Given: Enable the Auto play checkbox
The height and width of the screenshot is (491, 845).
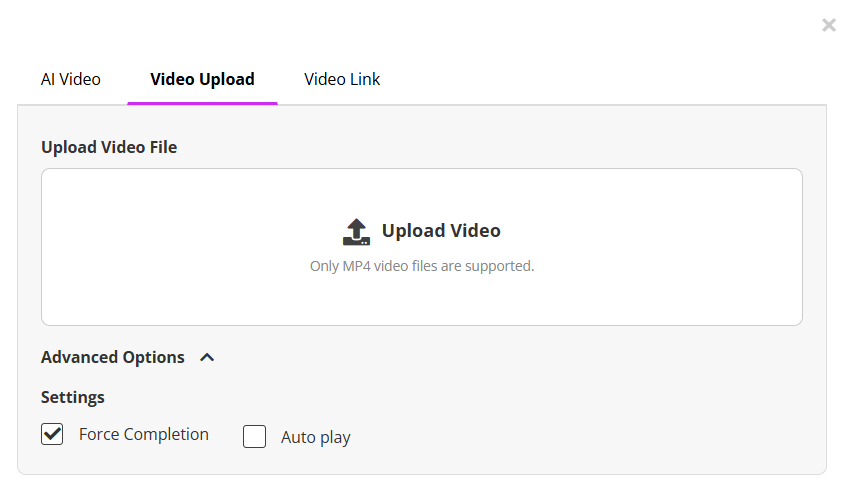Looking at the screenshot, I should 255,437.
